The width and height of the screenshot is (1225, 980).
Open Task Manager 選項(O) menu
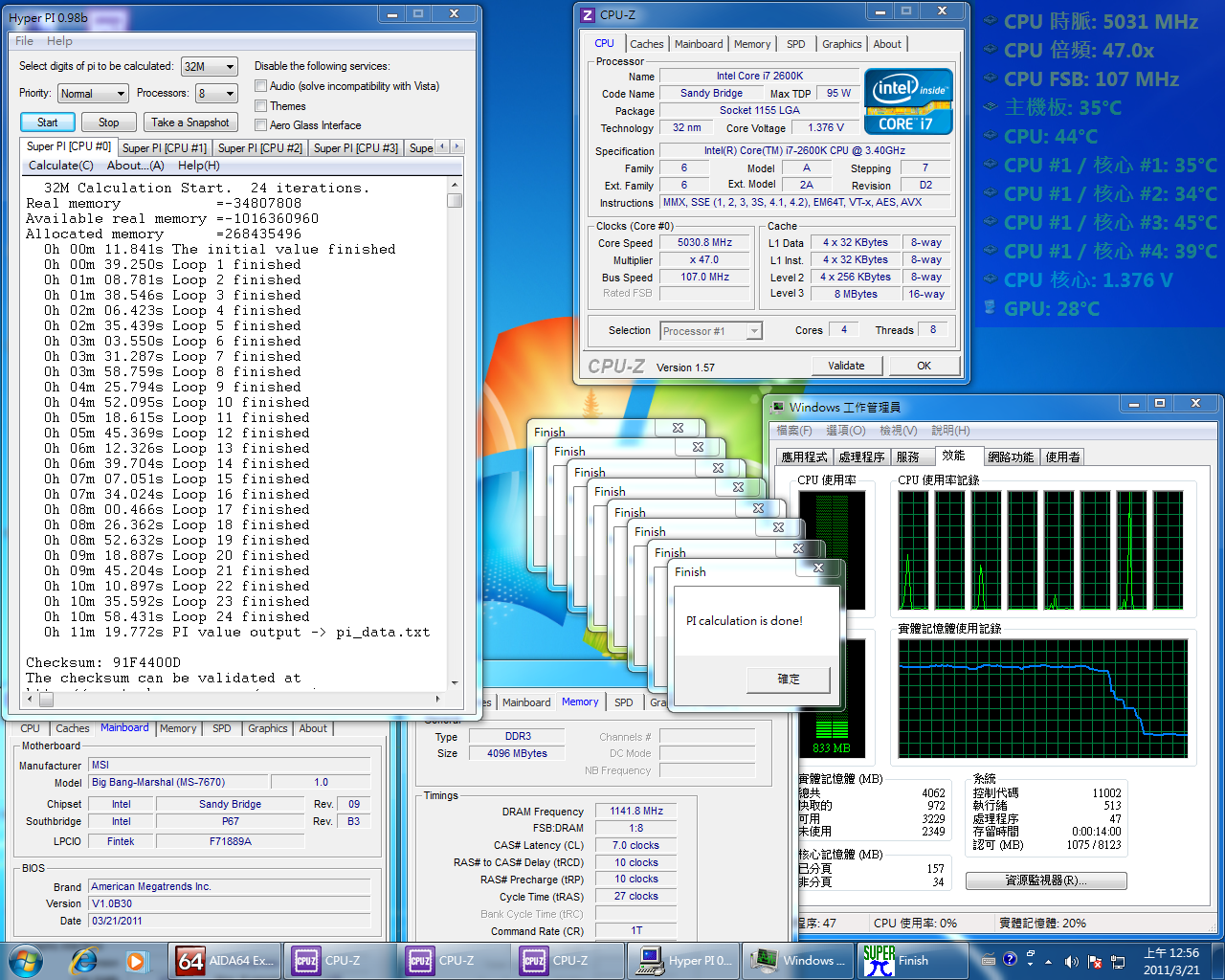point(845,431)
